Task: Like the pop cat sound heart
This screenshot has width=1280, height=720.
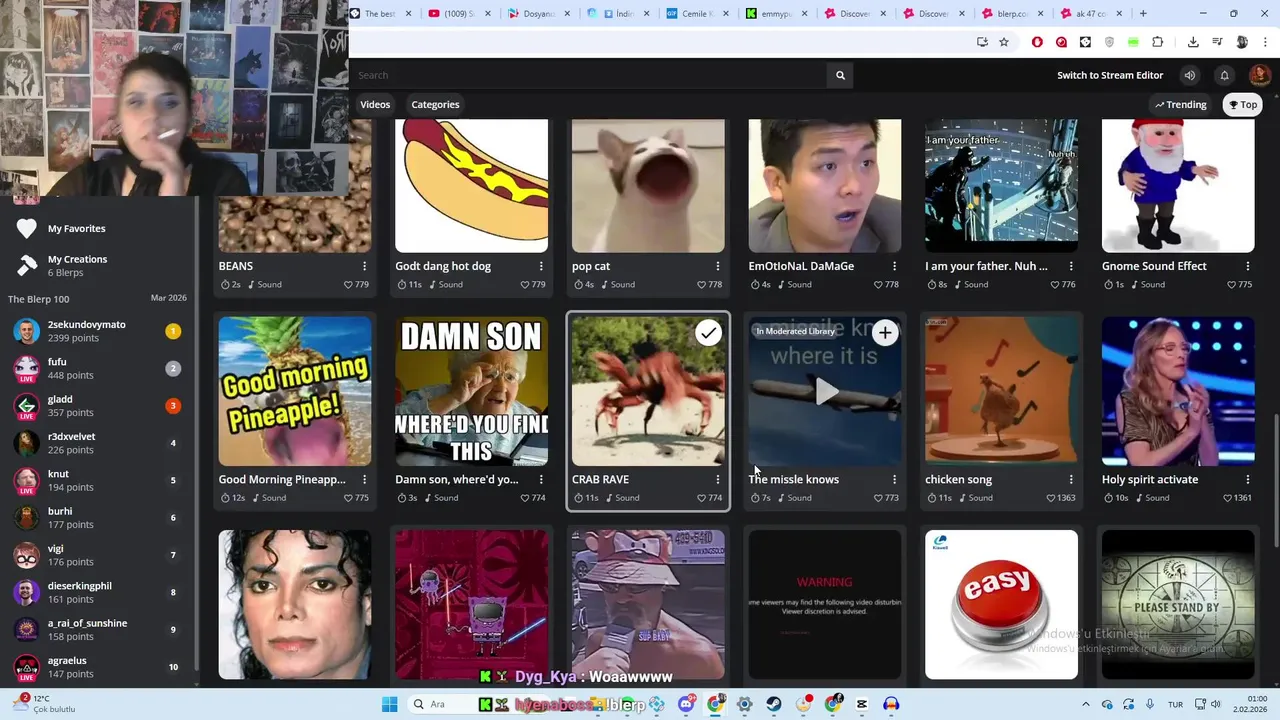Action: [x=702, y=285]
